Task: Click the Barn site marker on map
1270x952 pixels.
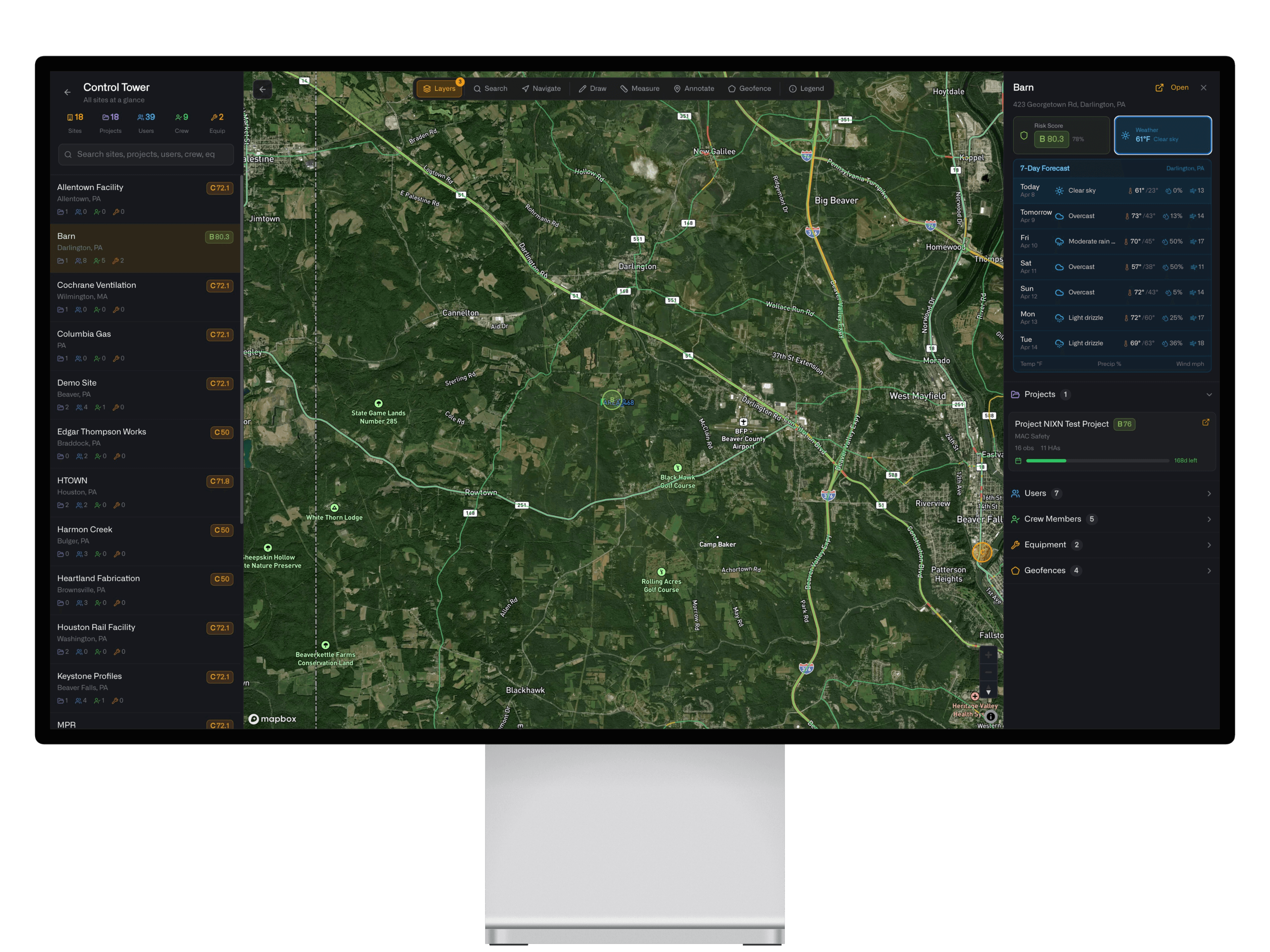Action: 612,399
